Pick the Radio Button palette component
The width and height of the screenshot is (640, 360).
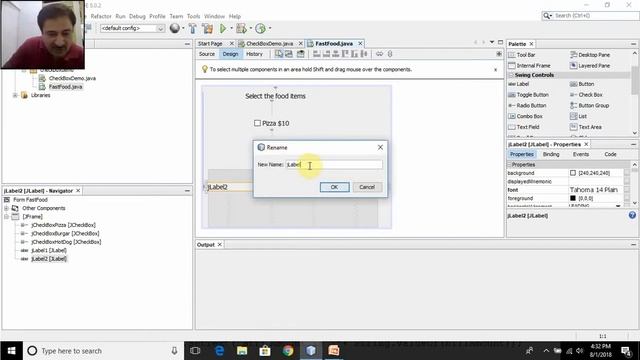coord(527,105)
